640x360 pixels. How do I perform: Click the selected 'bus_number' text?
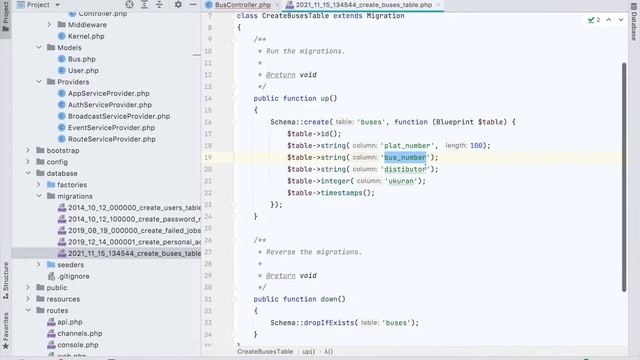click(x=405, y=157)
